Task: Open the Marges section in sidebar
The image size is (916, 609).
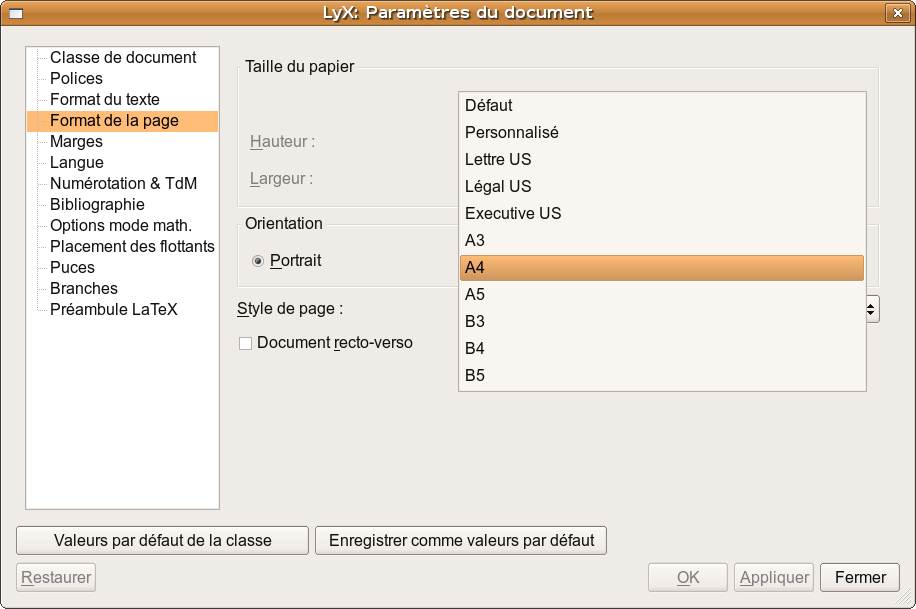Action: click(76, 142)
